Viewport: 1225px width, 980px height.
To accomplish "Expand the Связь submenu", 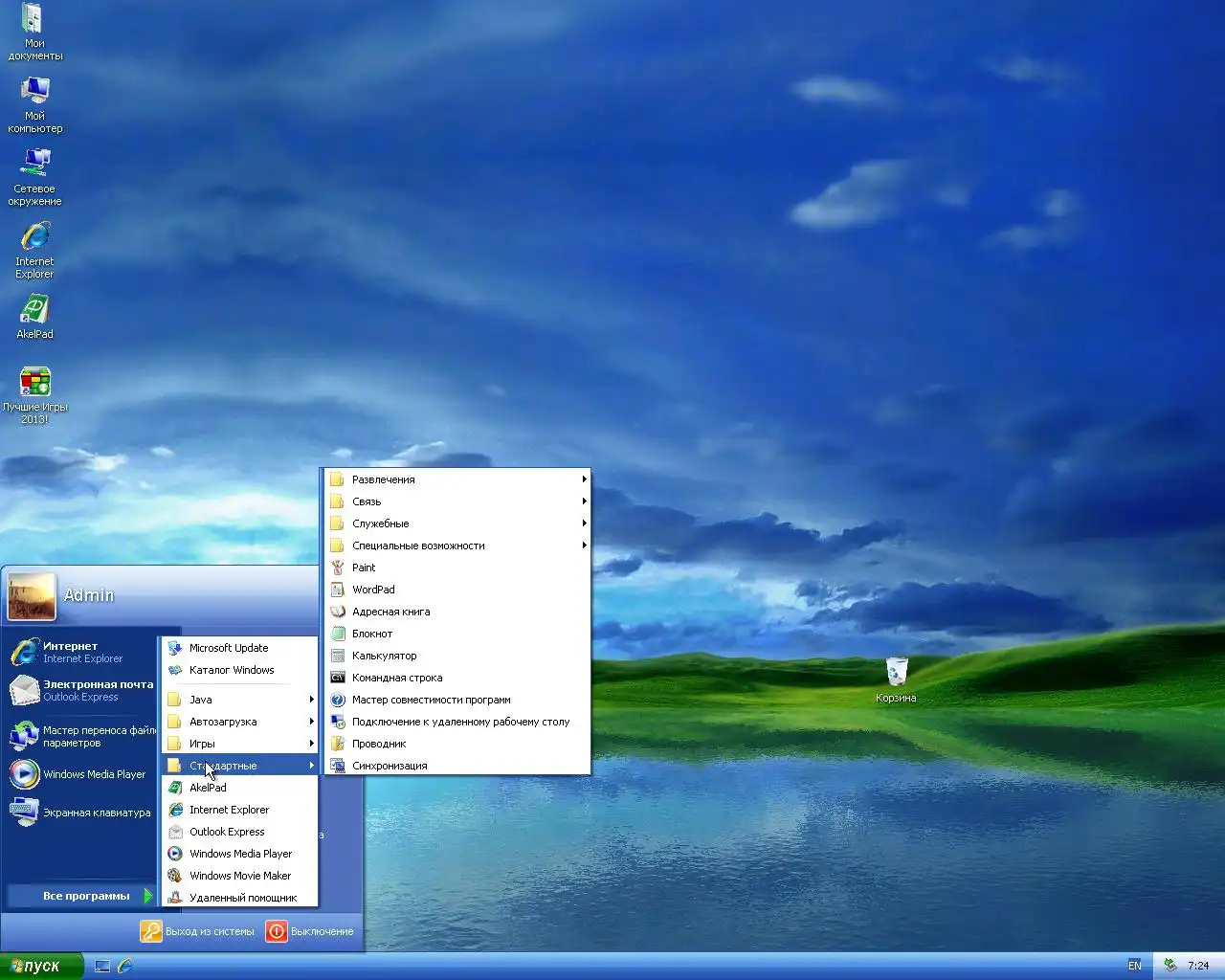I will [x=457, y=501].
